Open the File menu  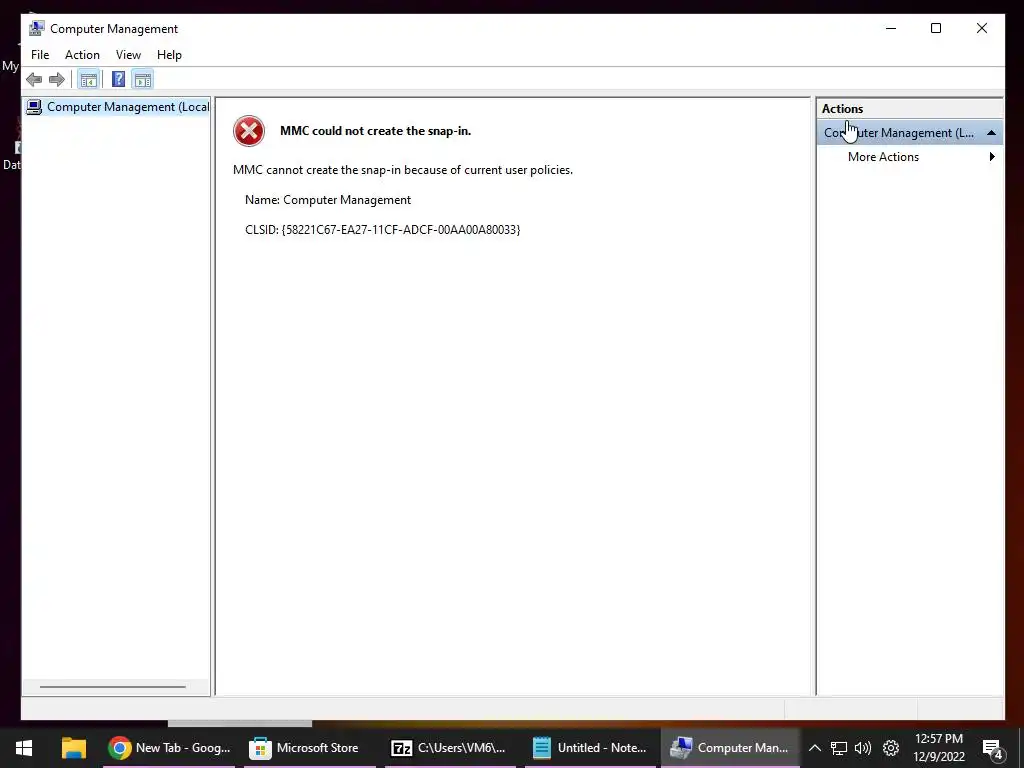click(x=40, y=55)
